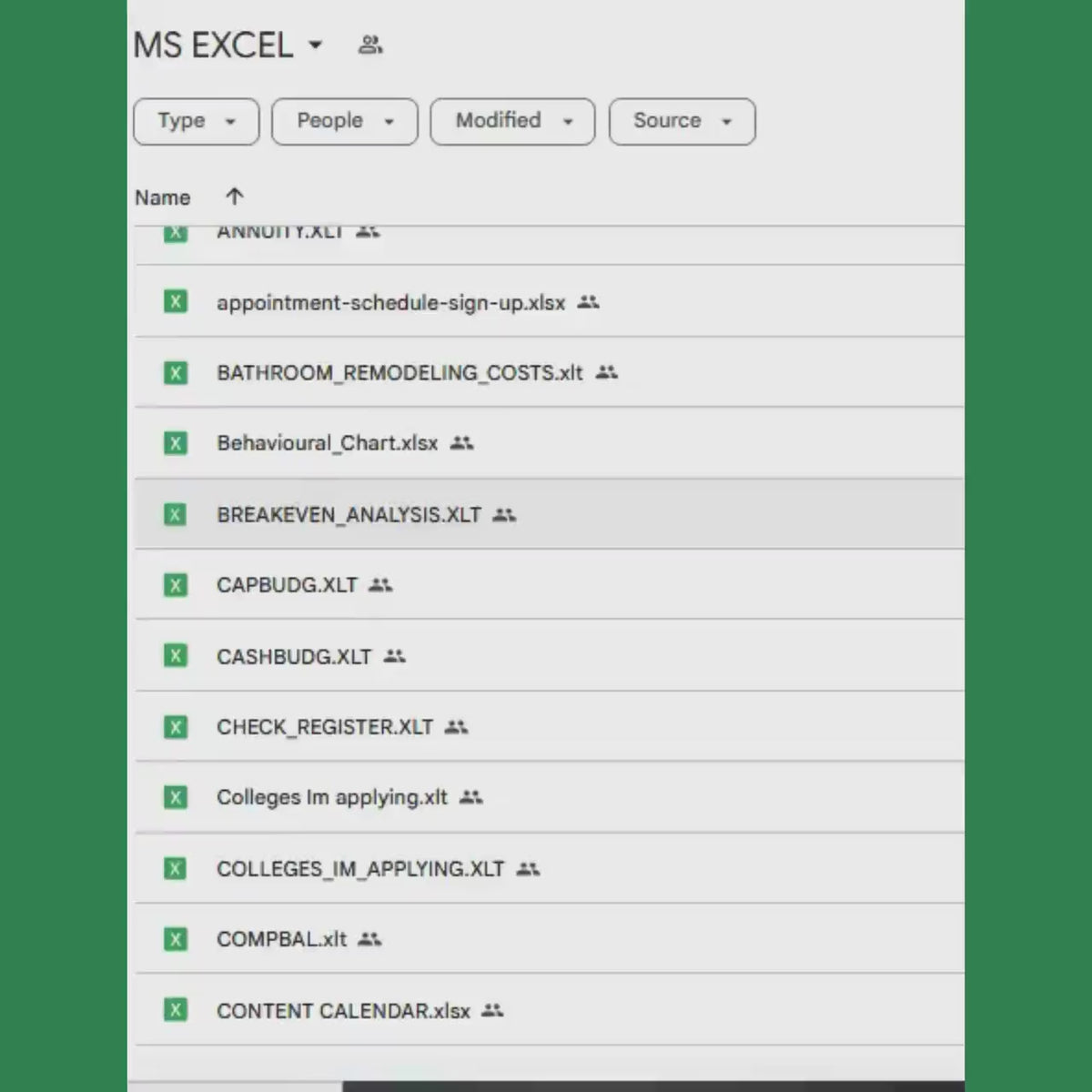Click Excel icon of BATHROOM_REMODELING_COSTS.xlt
1092x1092 pixels.
[176, 372]
